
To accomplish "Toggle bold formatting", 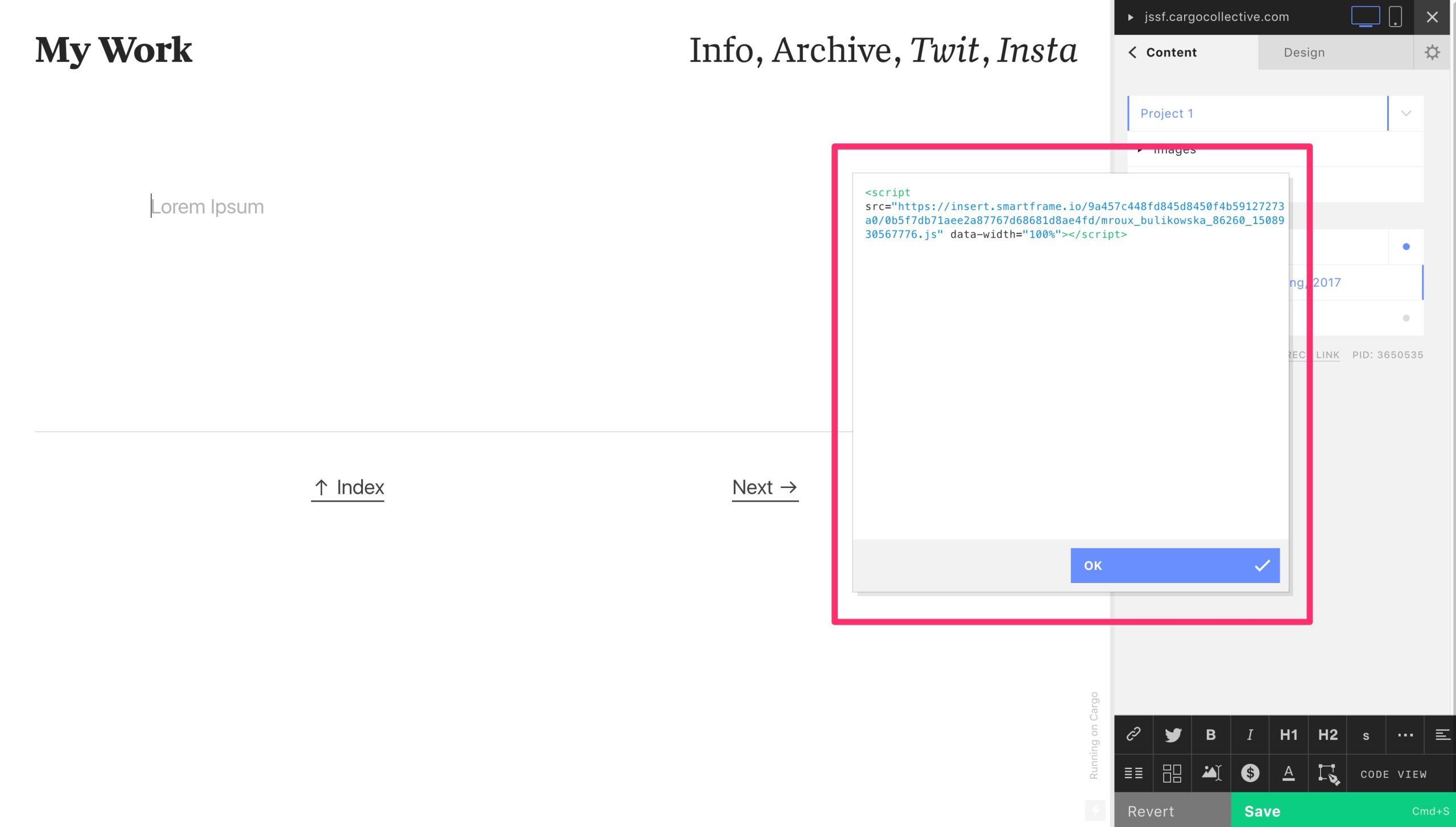I will (1211, 734).
